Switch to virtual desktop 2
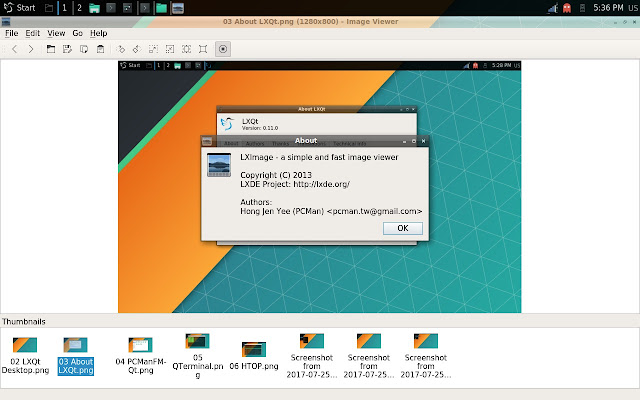The height and width of the screenshot is (400, 640). [79, 8]
